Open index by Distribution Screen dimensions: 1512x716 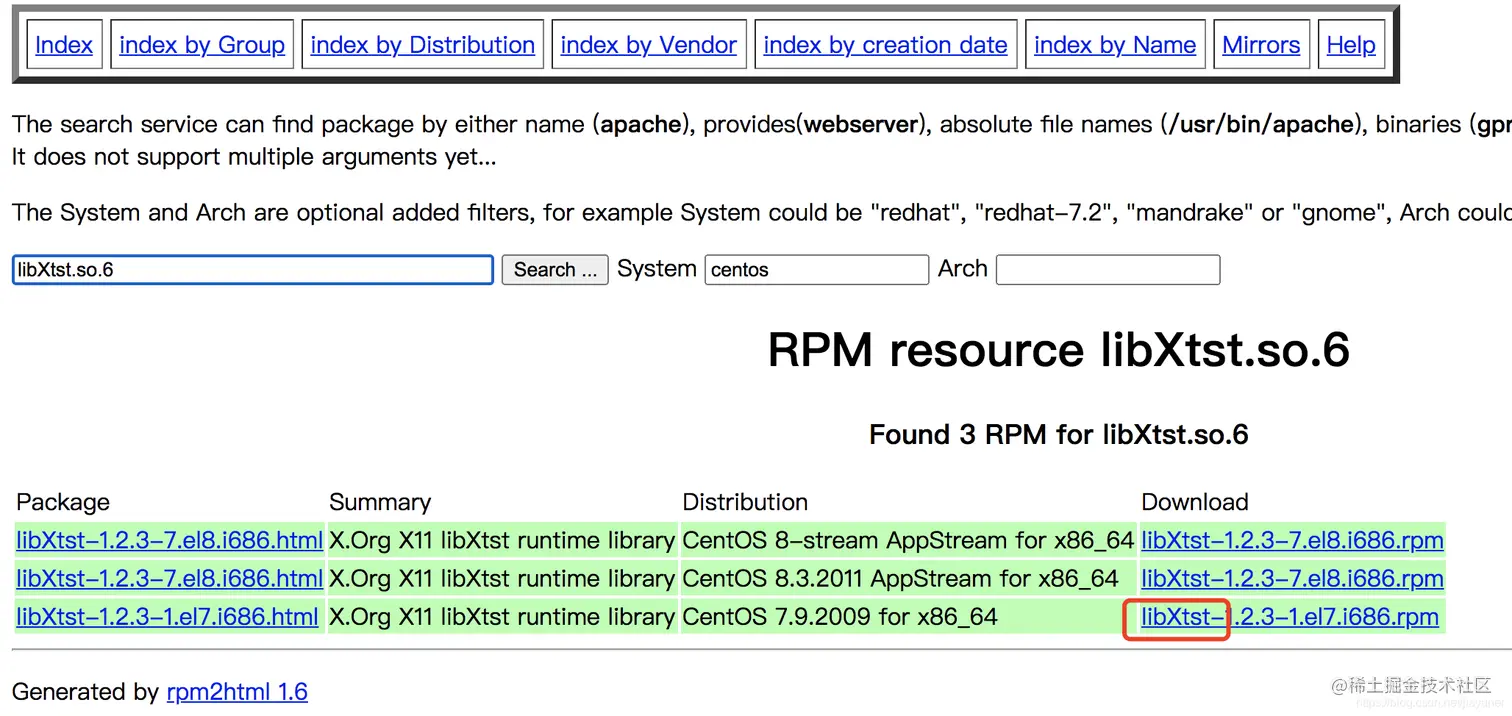coord(422,45)
